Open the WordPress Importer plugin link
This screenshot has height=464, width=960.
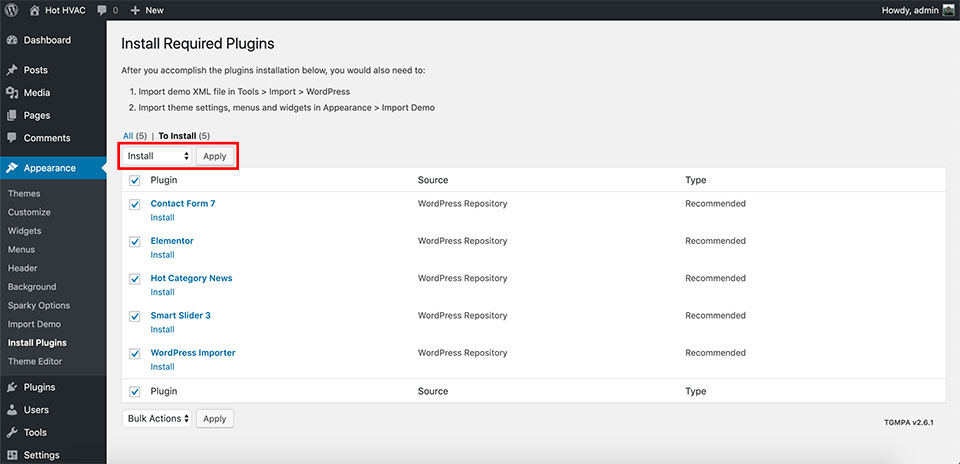pyautogui.click(x=193, y=353)
